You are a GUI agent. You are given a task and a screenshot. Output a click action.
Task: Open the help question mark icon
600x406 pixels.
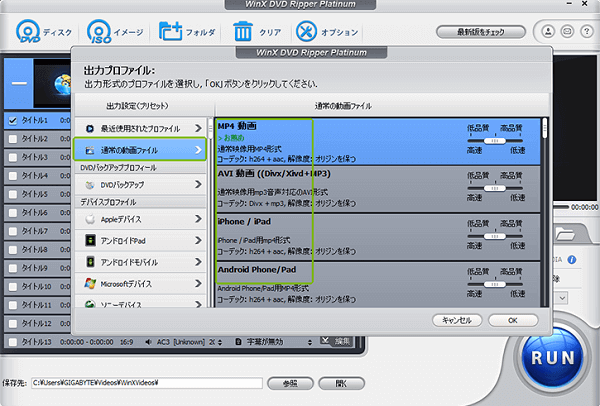click(587, 31)
